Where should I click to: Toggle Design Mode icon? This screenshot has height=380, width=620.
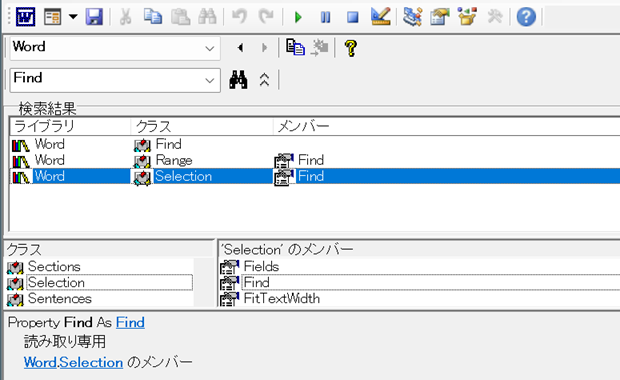click(x=380, y=17)
